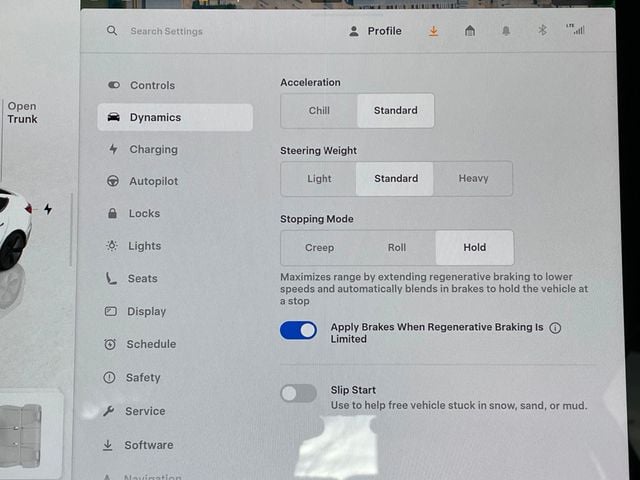The height and width of the screenshot is (480, 640).
Task: Tap the car icon beside Dynamics
Action: pyautogui.click(x=113, y=117)
